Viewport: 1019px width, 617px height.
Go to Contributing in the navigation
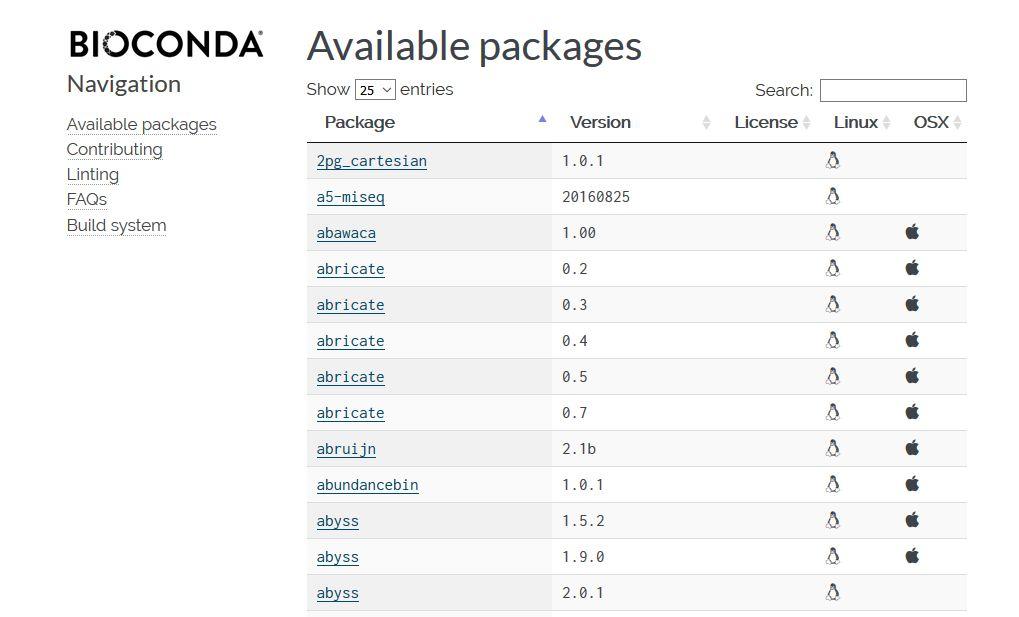(114, 149)
